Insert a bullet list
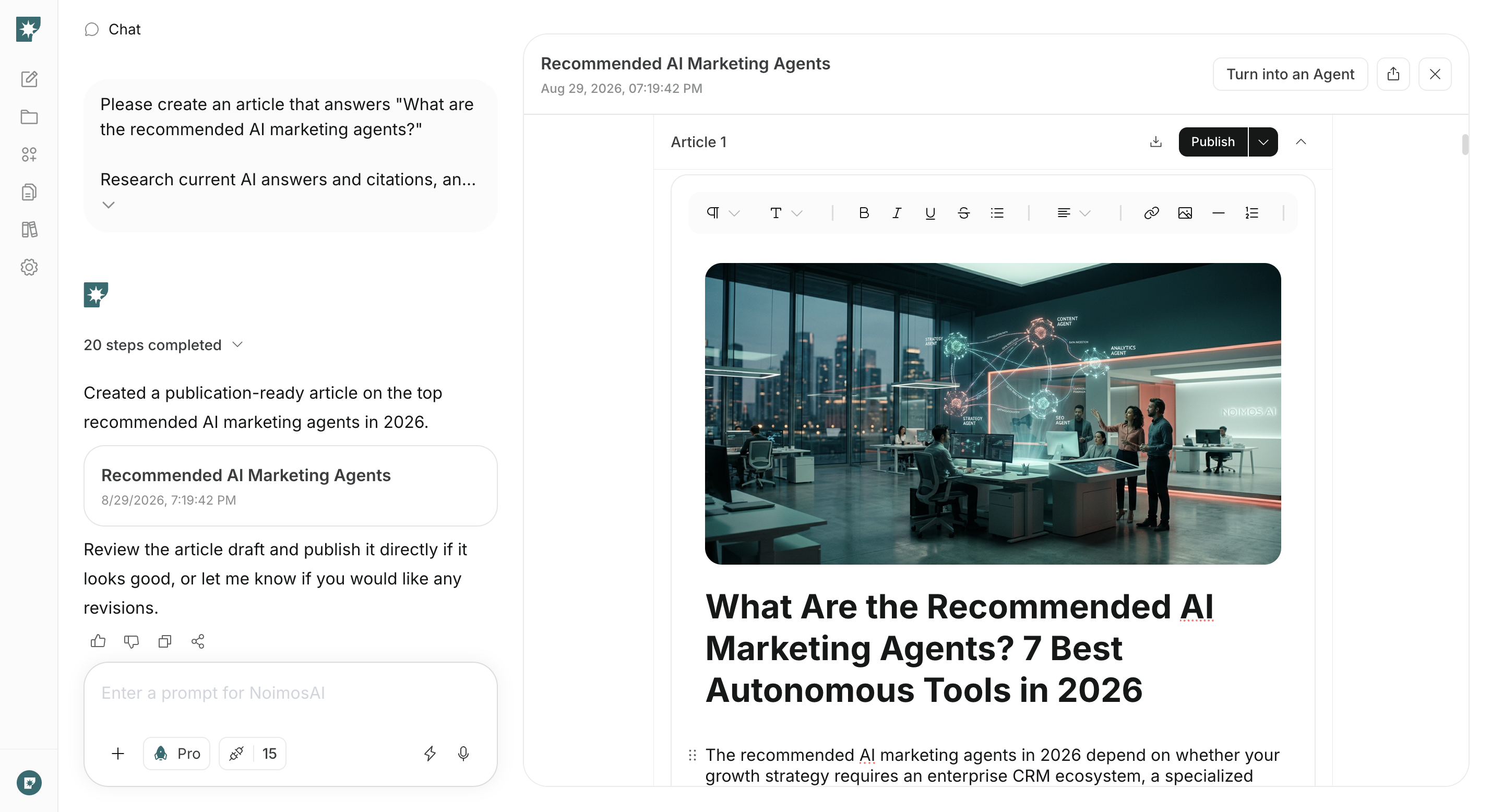Screen dimensions: 1503x812 (997, 213)
